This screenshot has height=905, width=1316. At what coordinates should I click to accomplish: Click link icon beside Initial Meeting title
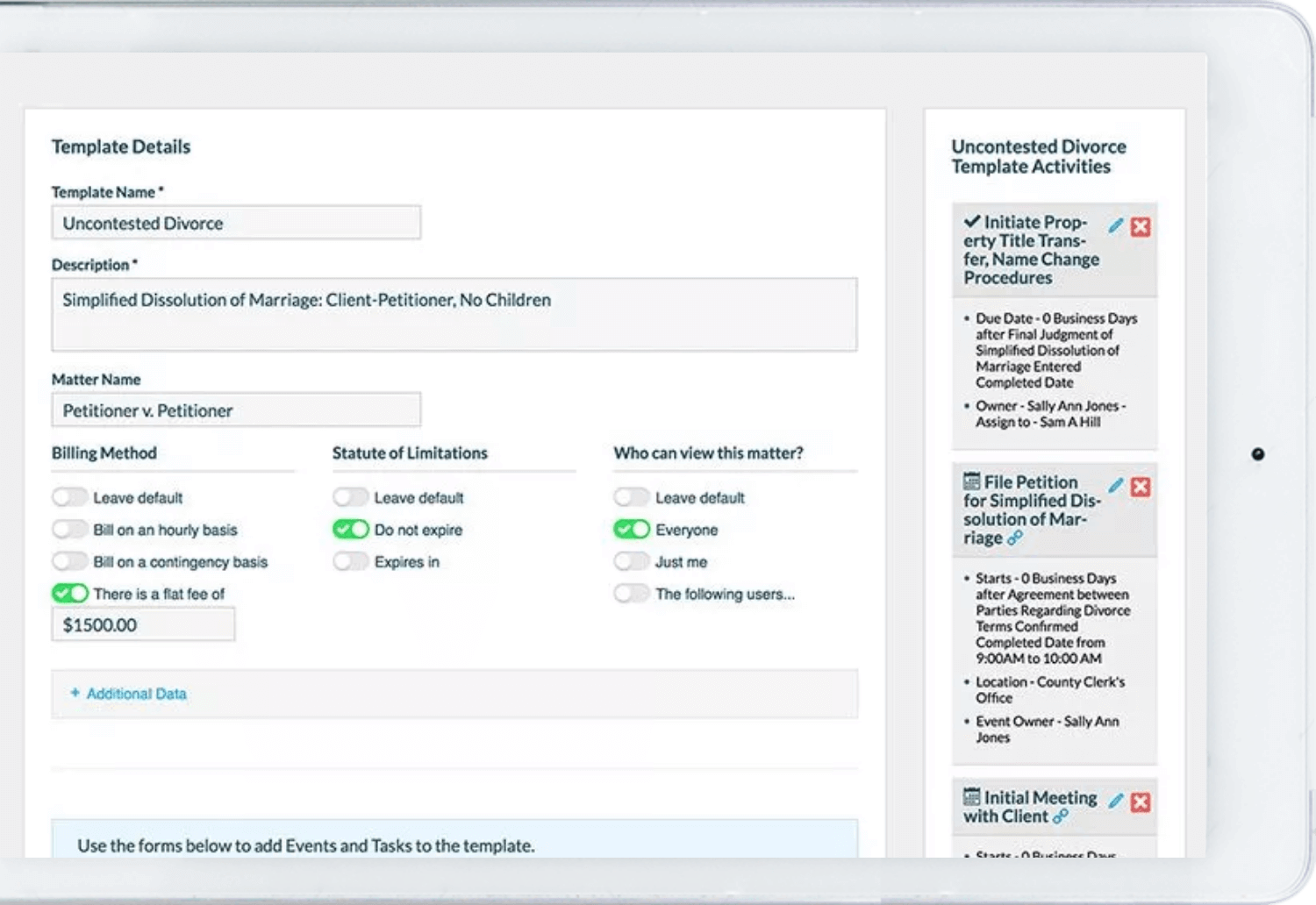tap(1061, 816)
